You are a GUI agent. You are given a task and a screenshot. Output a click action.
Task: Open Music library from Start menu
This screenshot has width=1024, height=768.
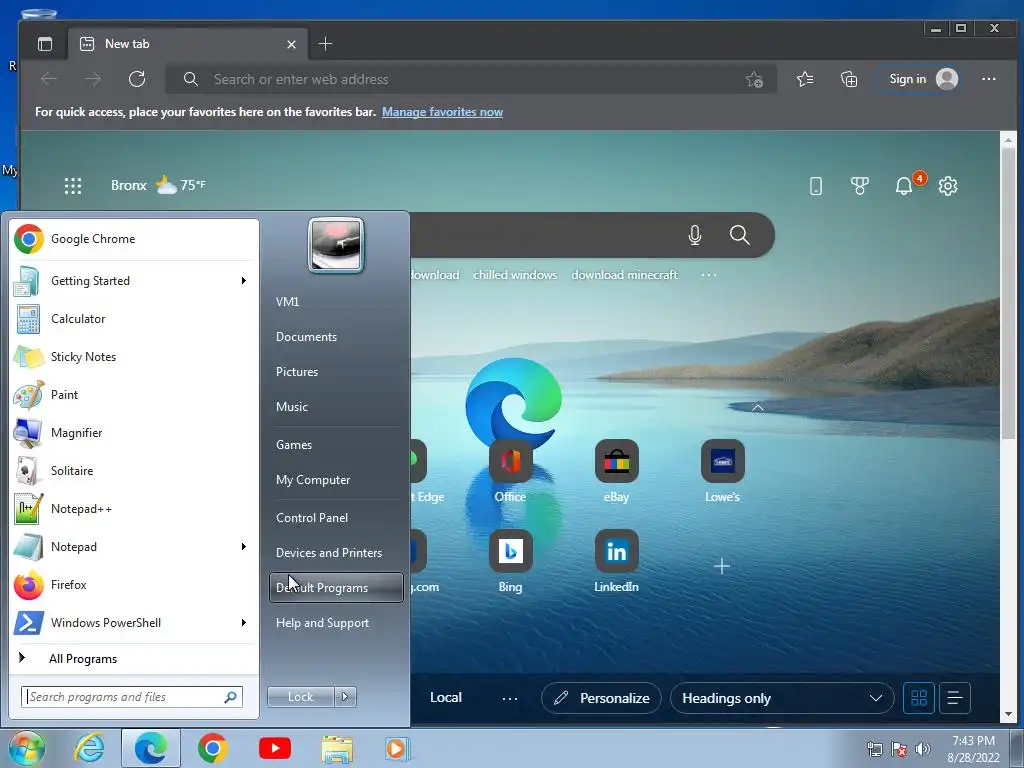point(336,407)
